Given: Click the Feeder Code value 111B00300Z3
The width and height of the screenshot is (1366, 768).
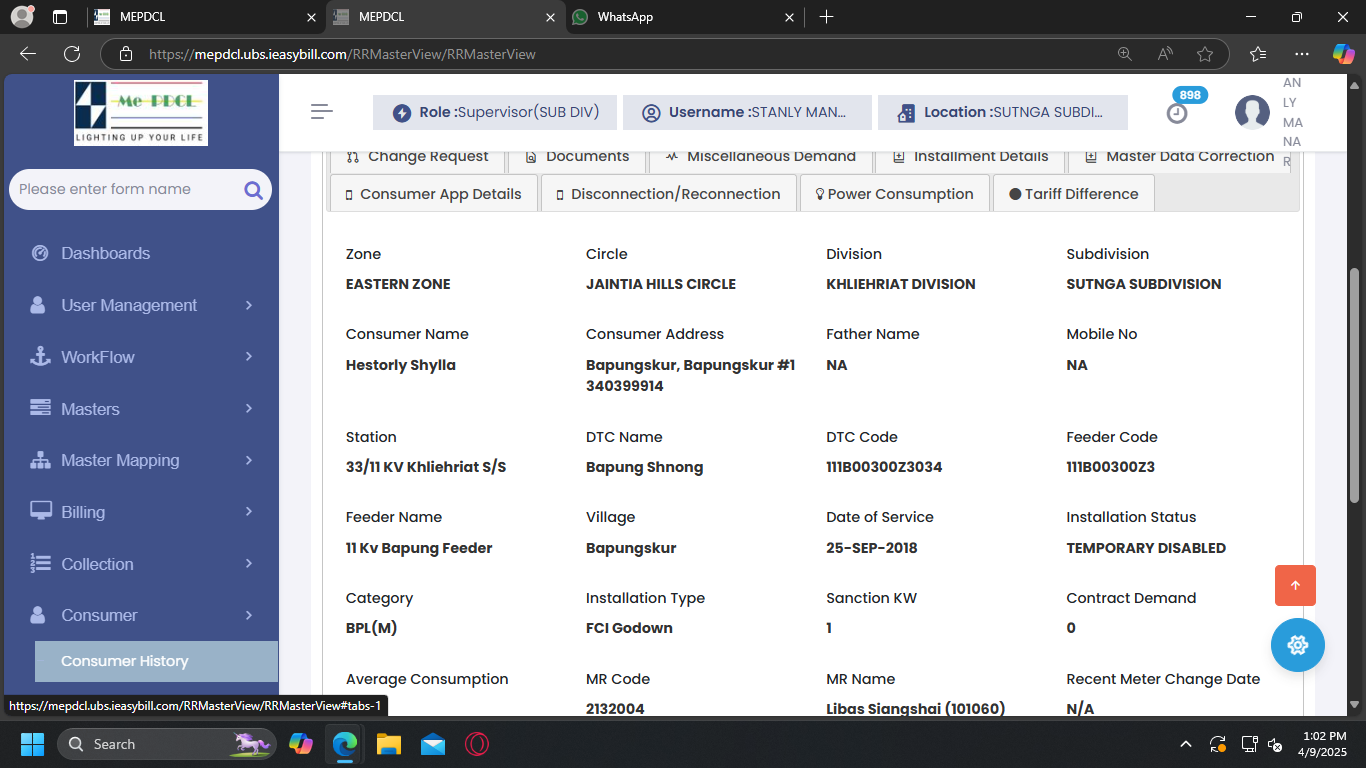Looking at the screenshot, I should click(x=1111, y=467).
